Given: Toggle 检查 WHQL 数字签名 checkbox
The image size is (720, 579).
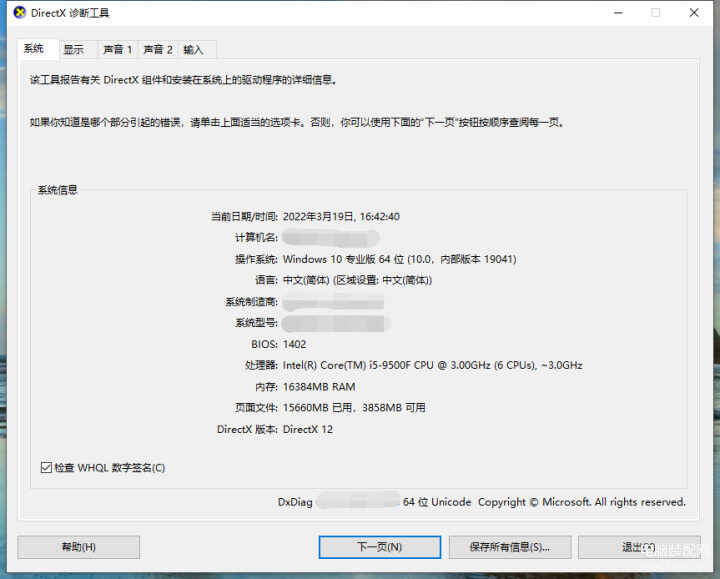Looking at the screenshot, I should [46, 467].
